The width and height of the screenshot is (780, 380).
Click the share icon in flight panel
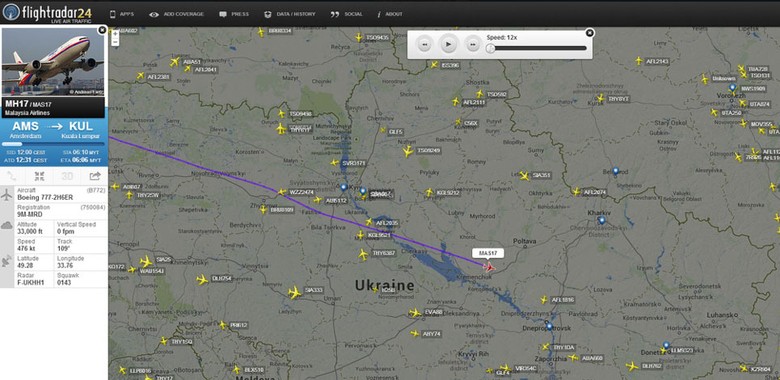(x=95, y=176)
